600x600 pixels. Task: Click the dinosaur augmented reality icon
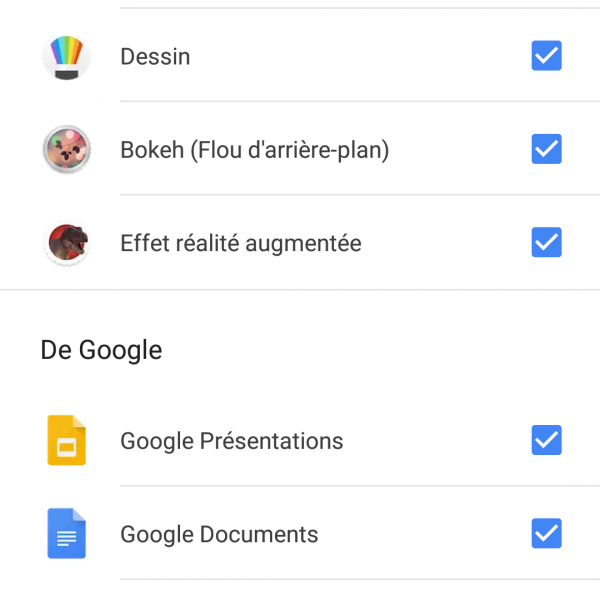pyautogui.click(x=67, y=243)
